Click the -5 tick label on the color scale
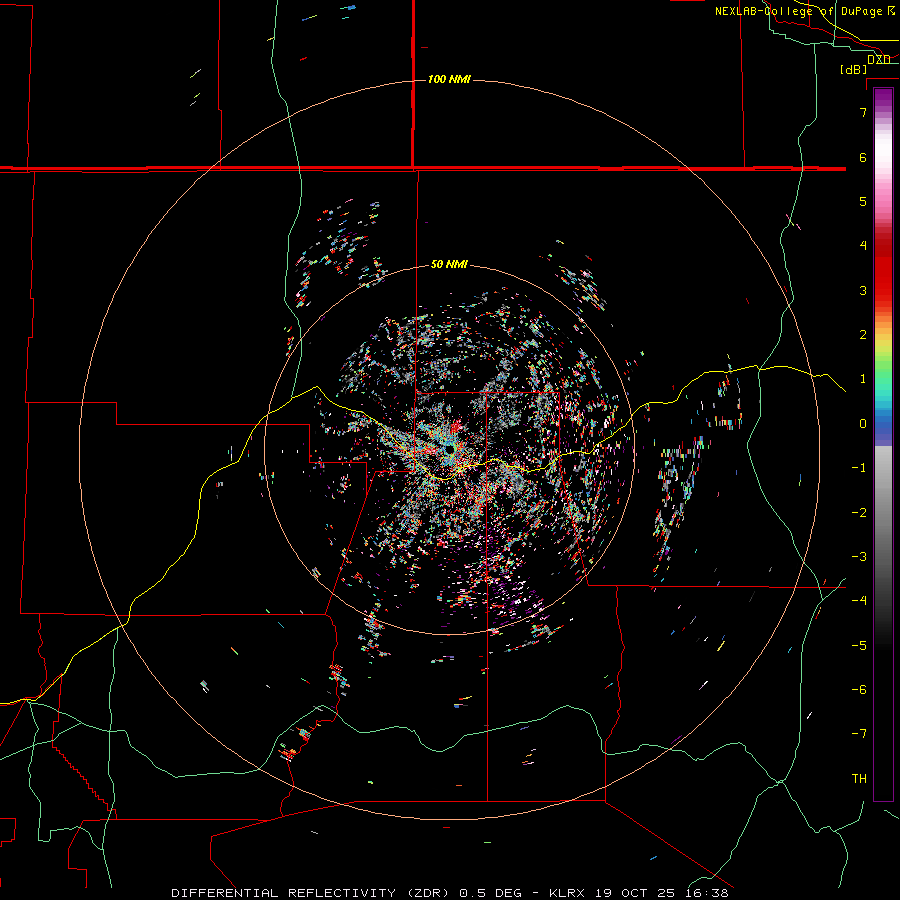 click(859, 646)
